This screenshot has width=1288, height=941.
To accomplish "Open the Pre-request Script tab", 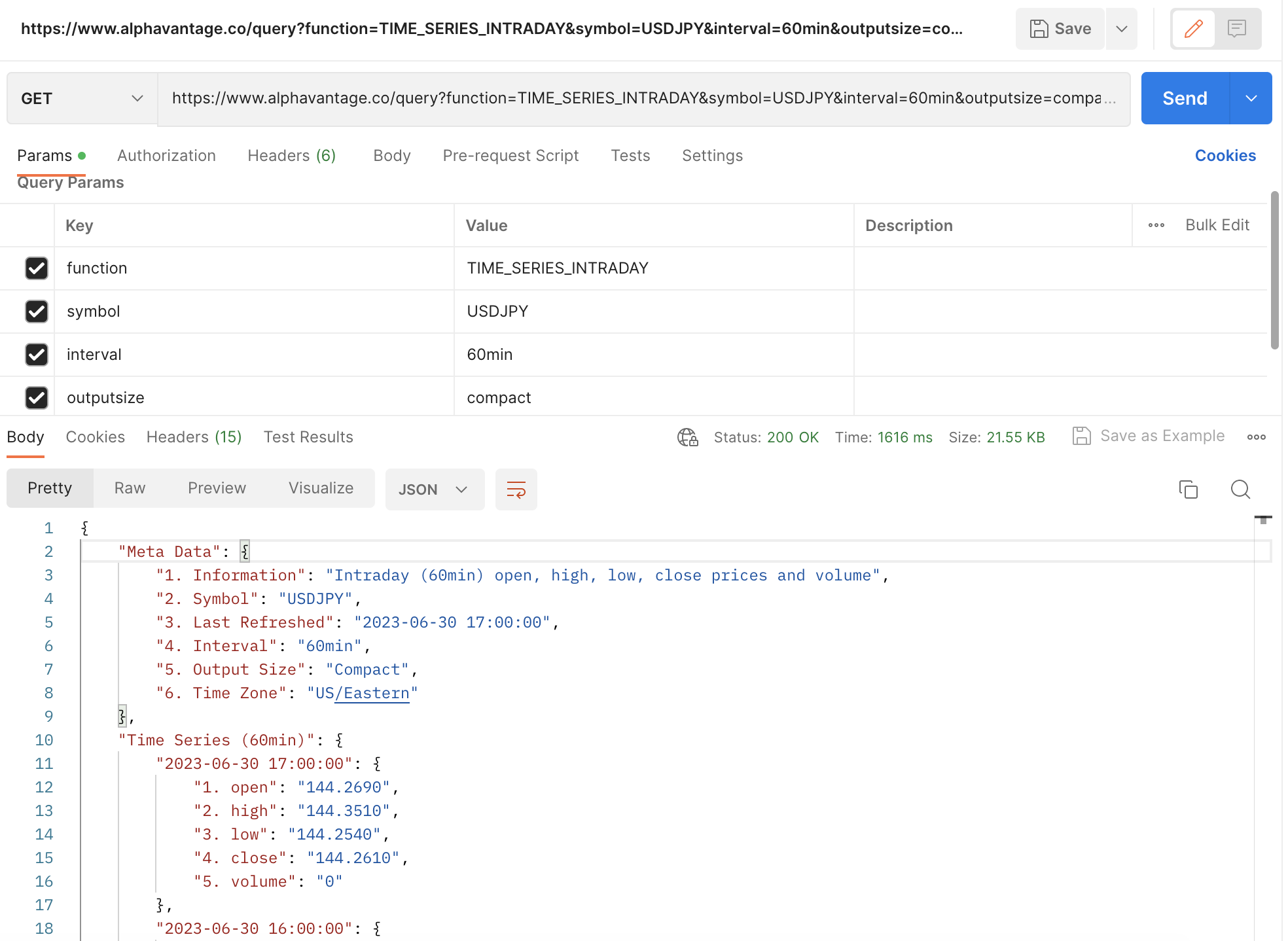I will [x=510, y=156].
